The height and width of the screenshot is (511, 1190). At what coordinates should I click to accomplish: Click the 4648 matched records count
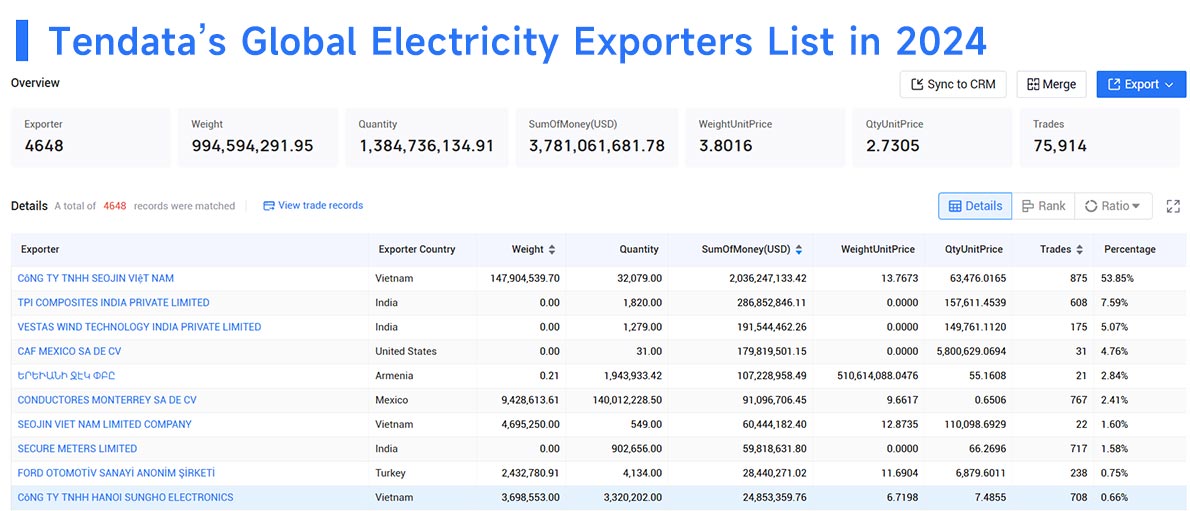(x=115, y=206)
